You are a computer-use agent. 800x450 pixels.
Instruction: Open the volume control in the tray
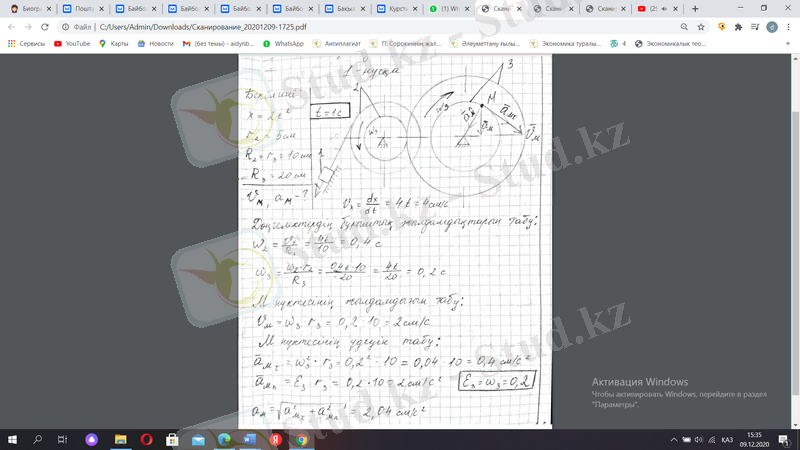click(x=698, y=440)
